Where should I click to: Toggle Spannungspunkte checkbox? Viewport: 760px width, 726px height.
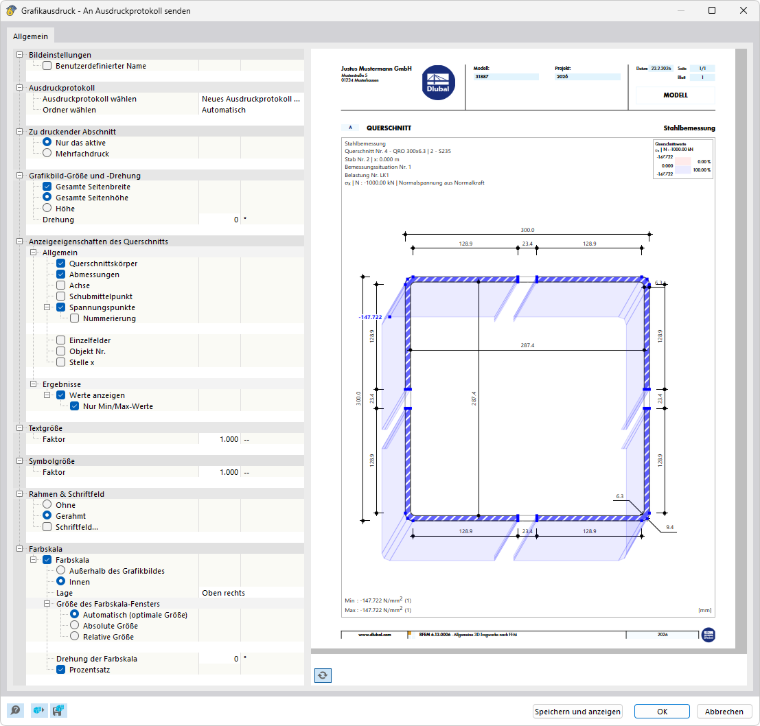[61, 307]
